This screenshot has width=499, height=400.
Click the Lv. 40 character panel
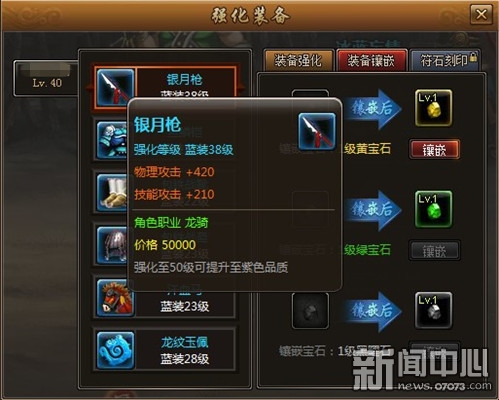46,79
